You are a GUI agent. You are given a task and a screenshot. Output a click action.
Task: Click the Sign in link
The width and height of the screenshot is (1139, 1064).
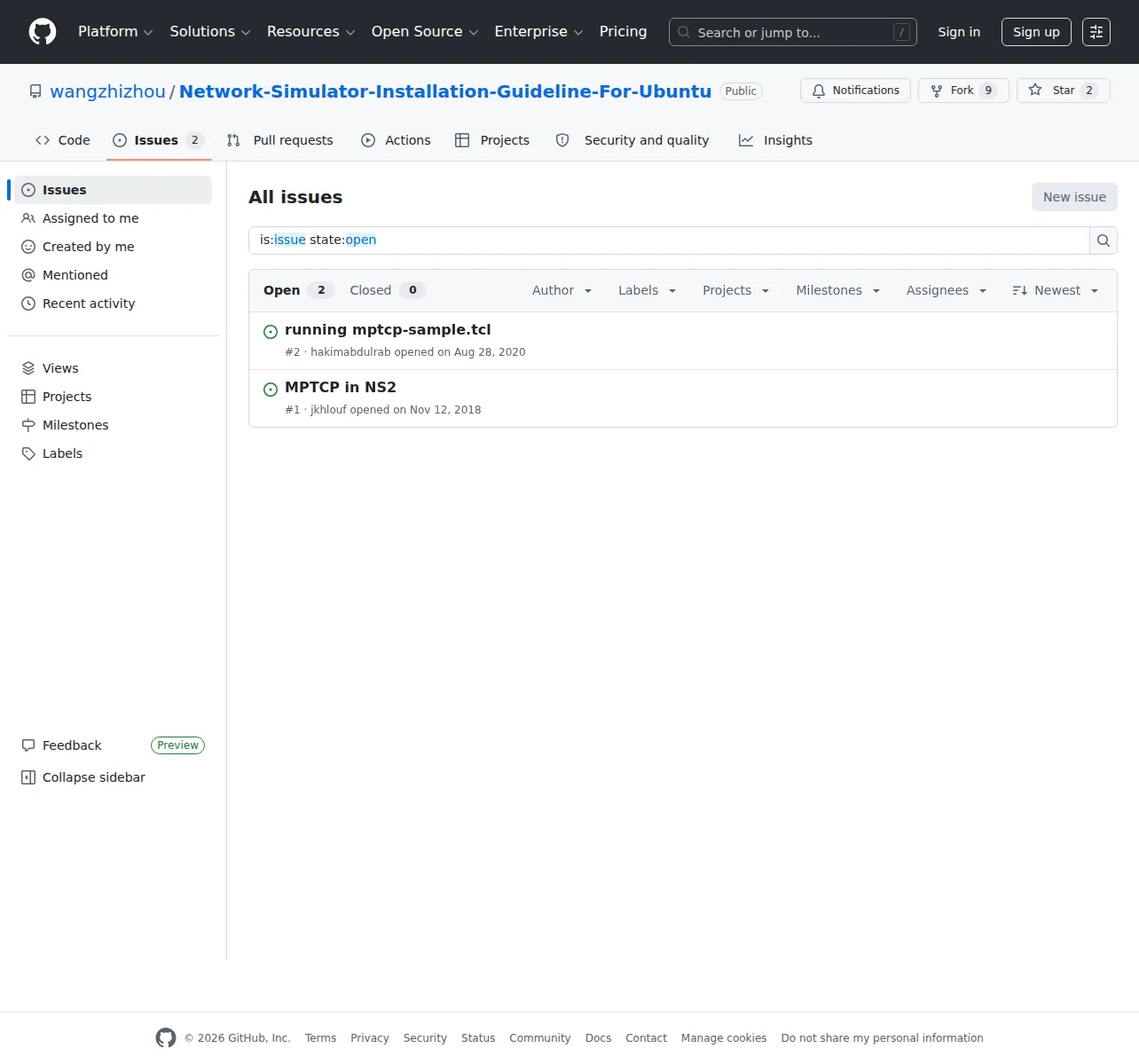959,32
